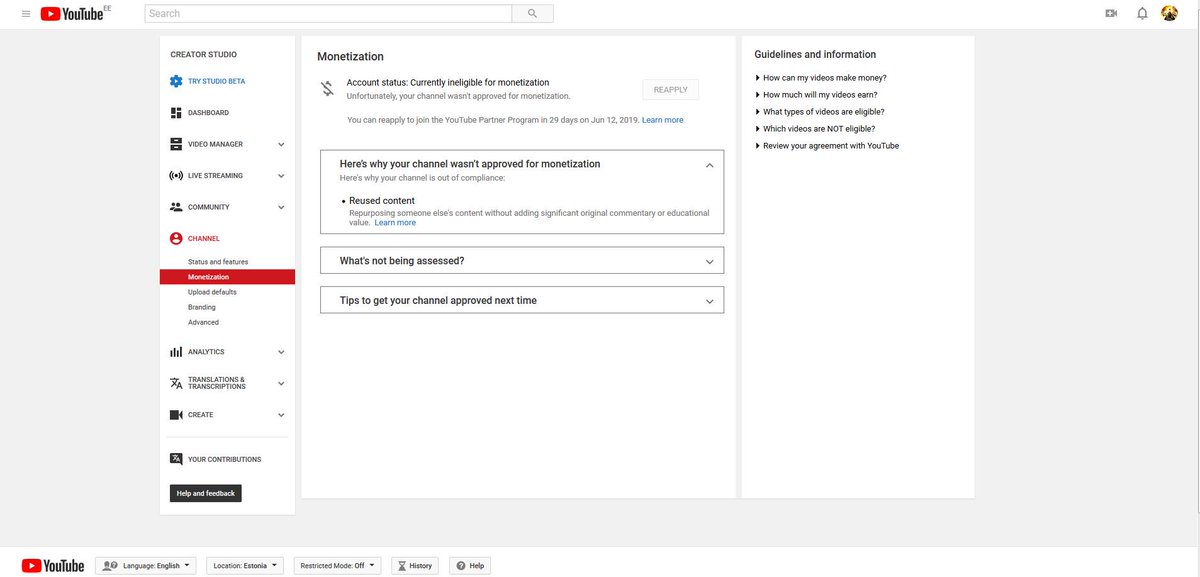Click the Translations & Transcriptions icon

176,383
